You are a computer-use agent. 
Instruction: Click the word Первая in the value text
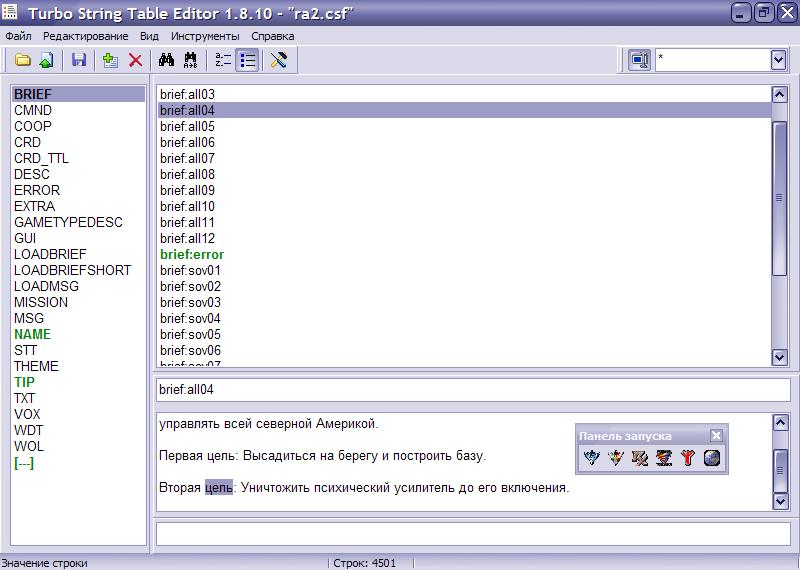(179, 456)
